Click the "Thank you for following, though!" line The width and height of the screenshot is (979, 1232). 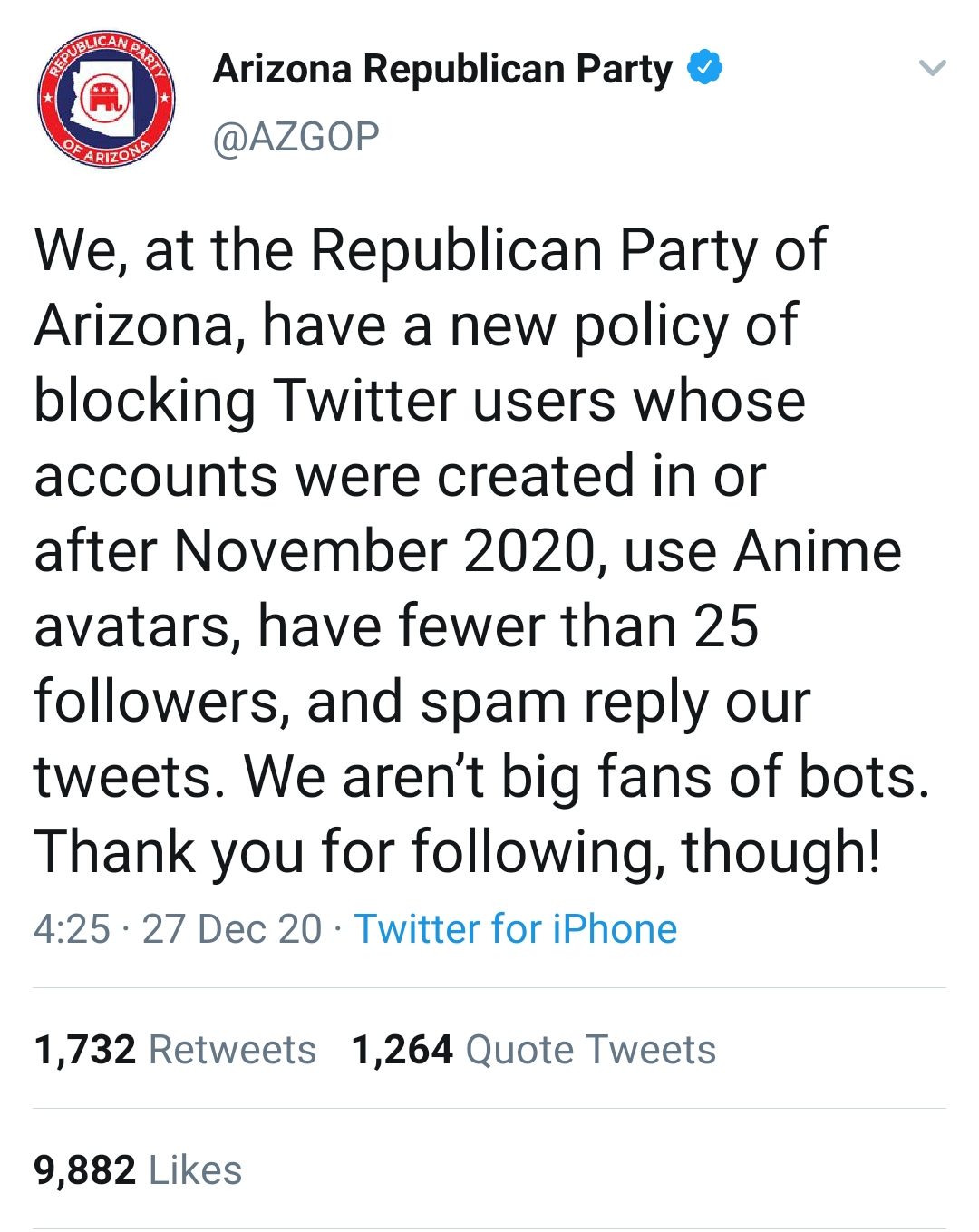(x=457, y=852)
